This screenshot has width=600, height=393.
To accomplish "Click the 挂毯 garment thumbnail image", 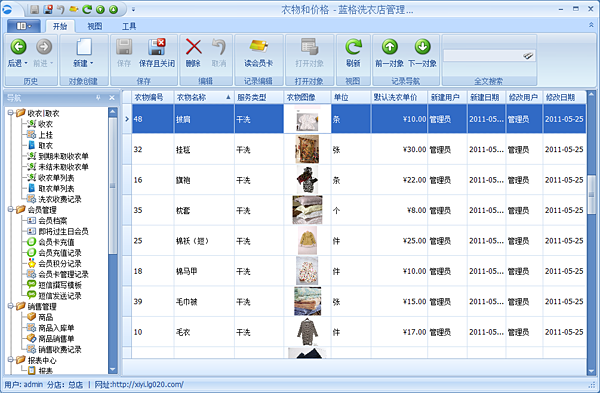I will (x=307, y=149).
